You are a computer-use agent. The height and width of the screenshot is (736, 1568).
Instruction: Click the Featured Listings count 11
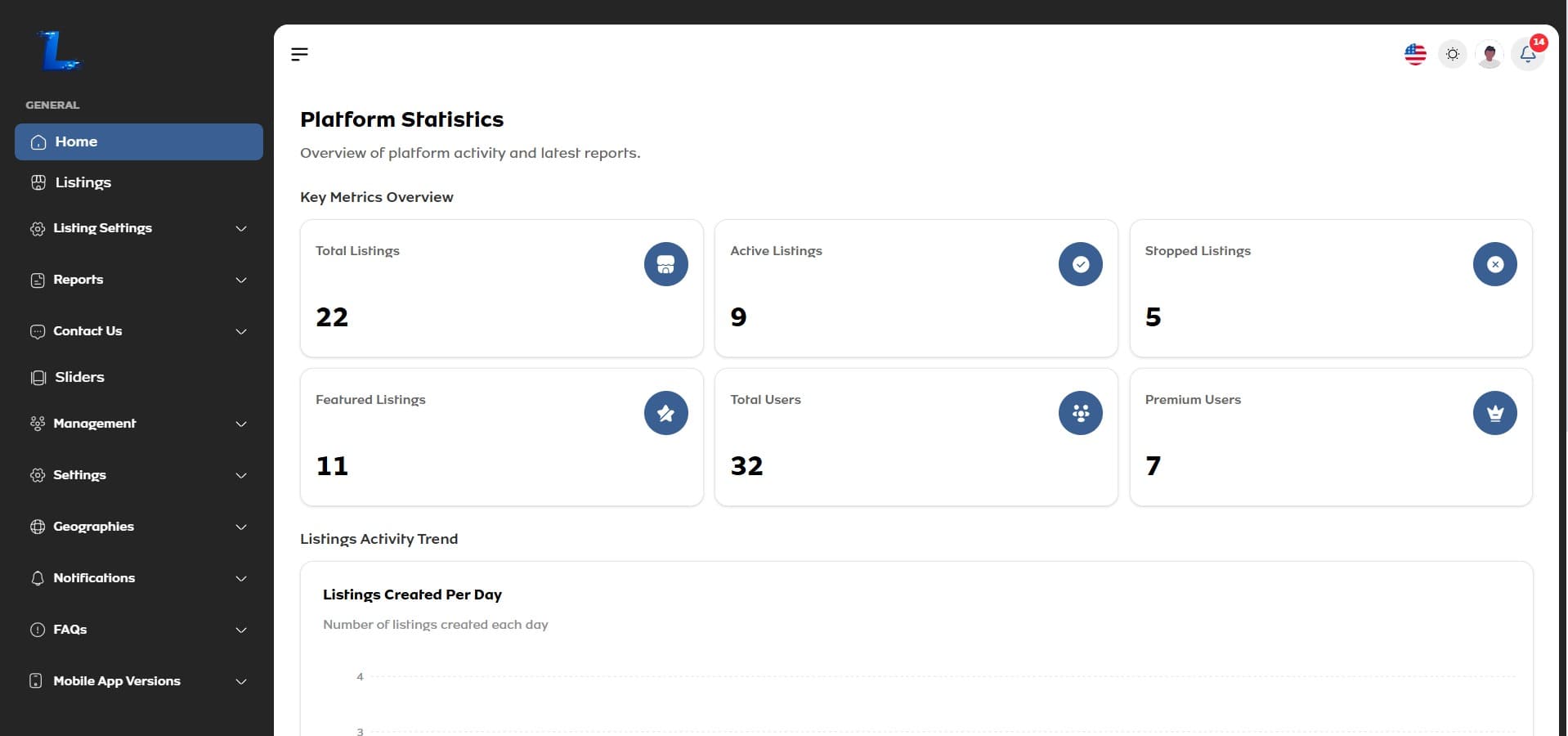click(x=332, y=466)
